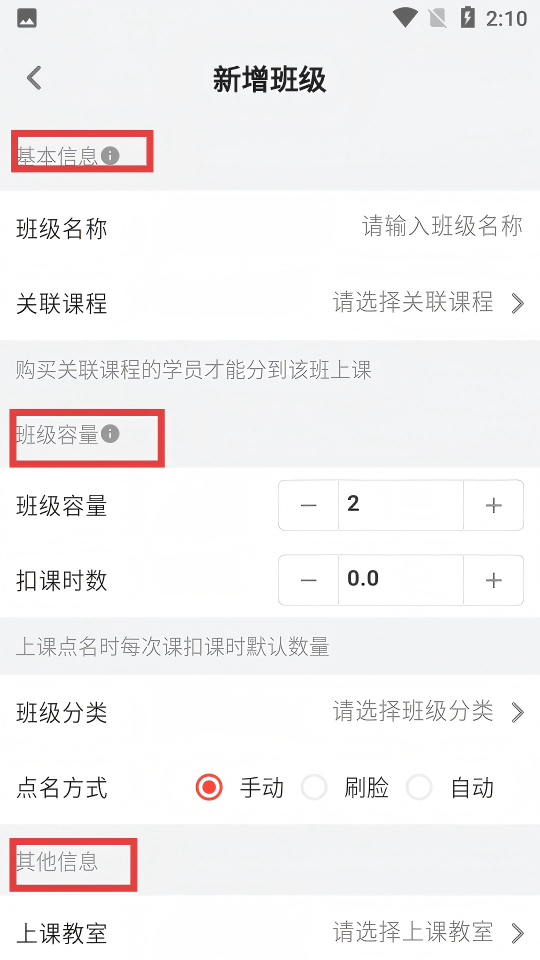Select the 自动 roll-call radio button
Viewport: 540px width, 960px height.
(x=419, y=787)
